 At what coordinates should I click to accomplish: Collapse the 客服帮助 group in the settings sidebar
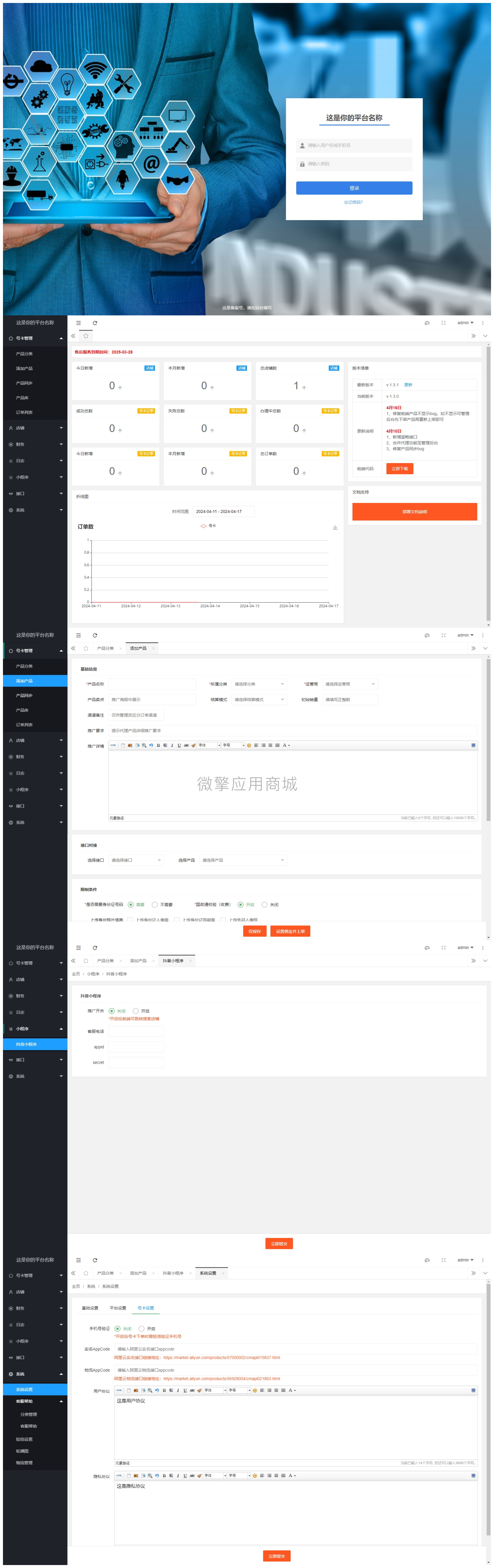click(35, 1401)
